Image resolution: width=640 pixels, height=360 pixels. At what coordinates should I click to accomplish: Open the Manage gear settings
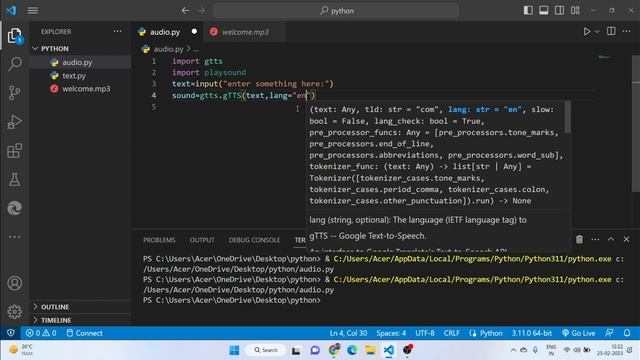(x=15, y=311)
